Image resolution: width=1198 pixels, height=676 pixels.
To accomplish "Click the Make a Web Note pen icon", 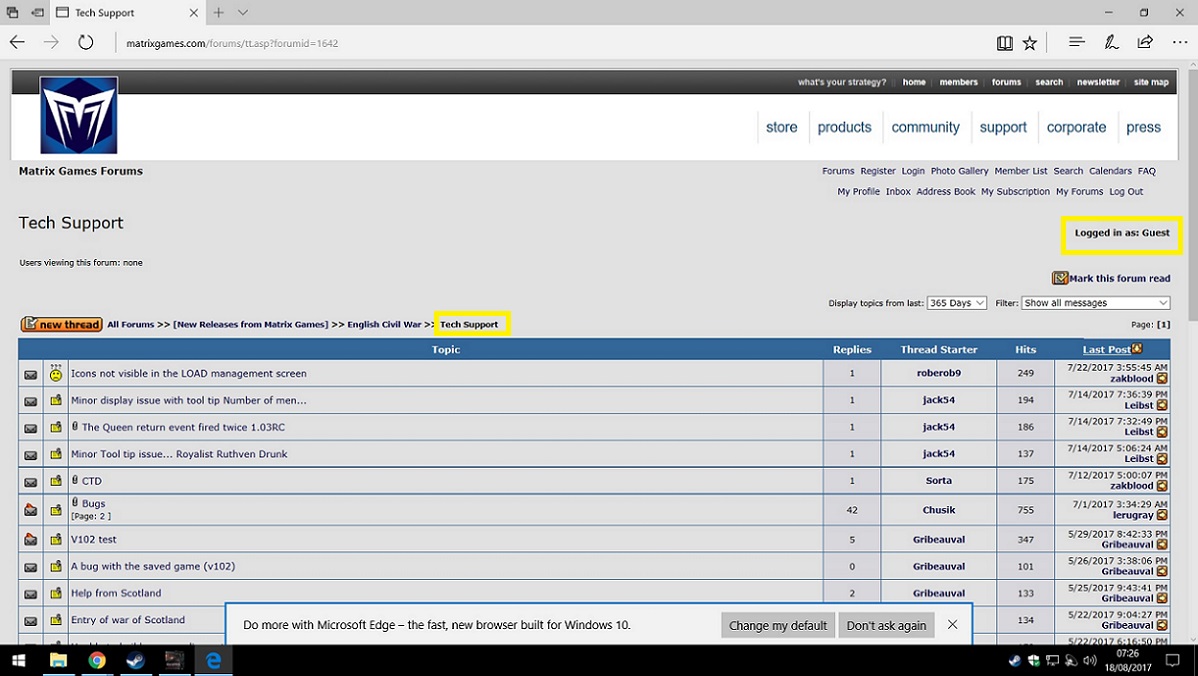I will click(x=1112, y=43).
